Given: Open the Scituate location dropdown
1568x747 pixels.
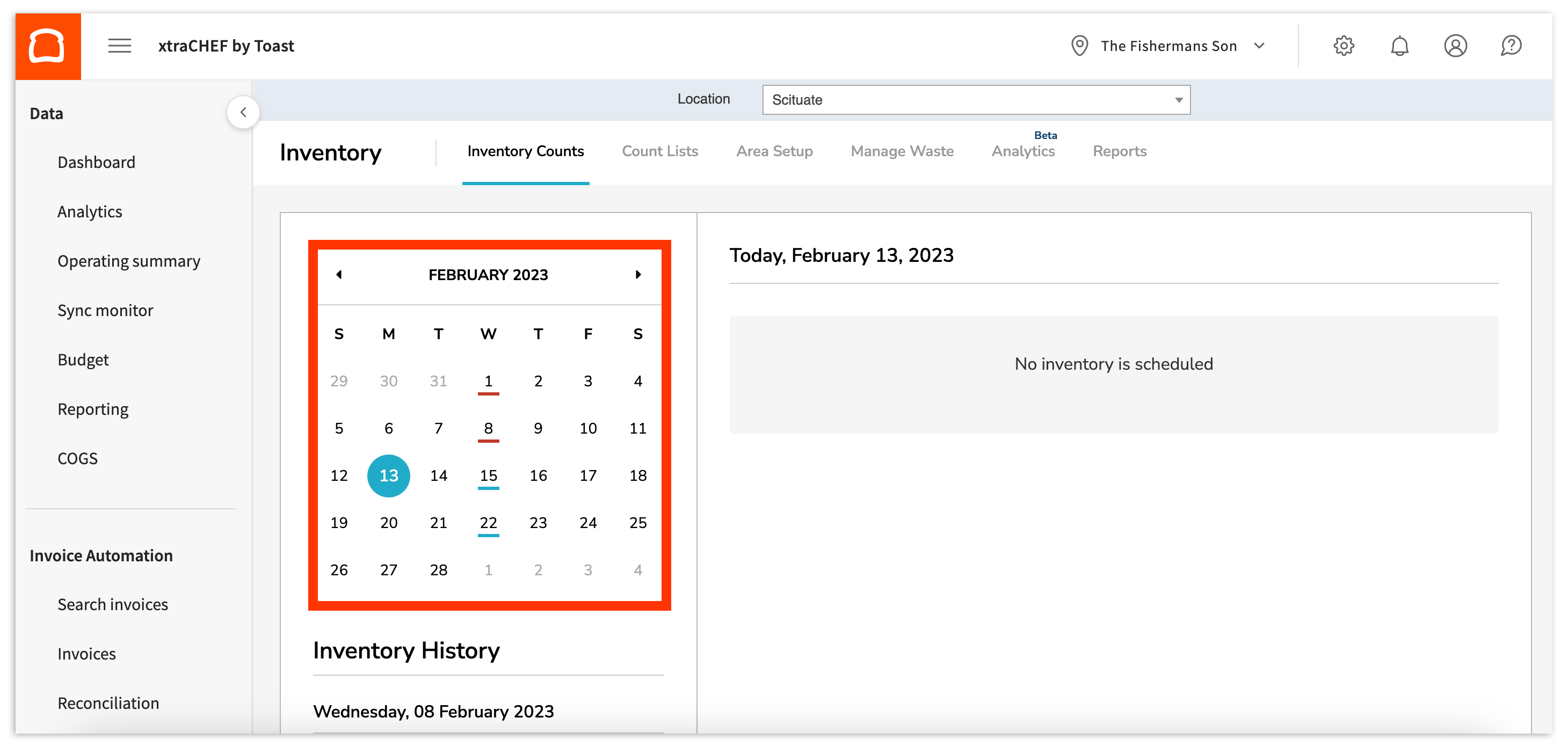Looking at the screenshot, I should point(976,100).
